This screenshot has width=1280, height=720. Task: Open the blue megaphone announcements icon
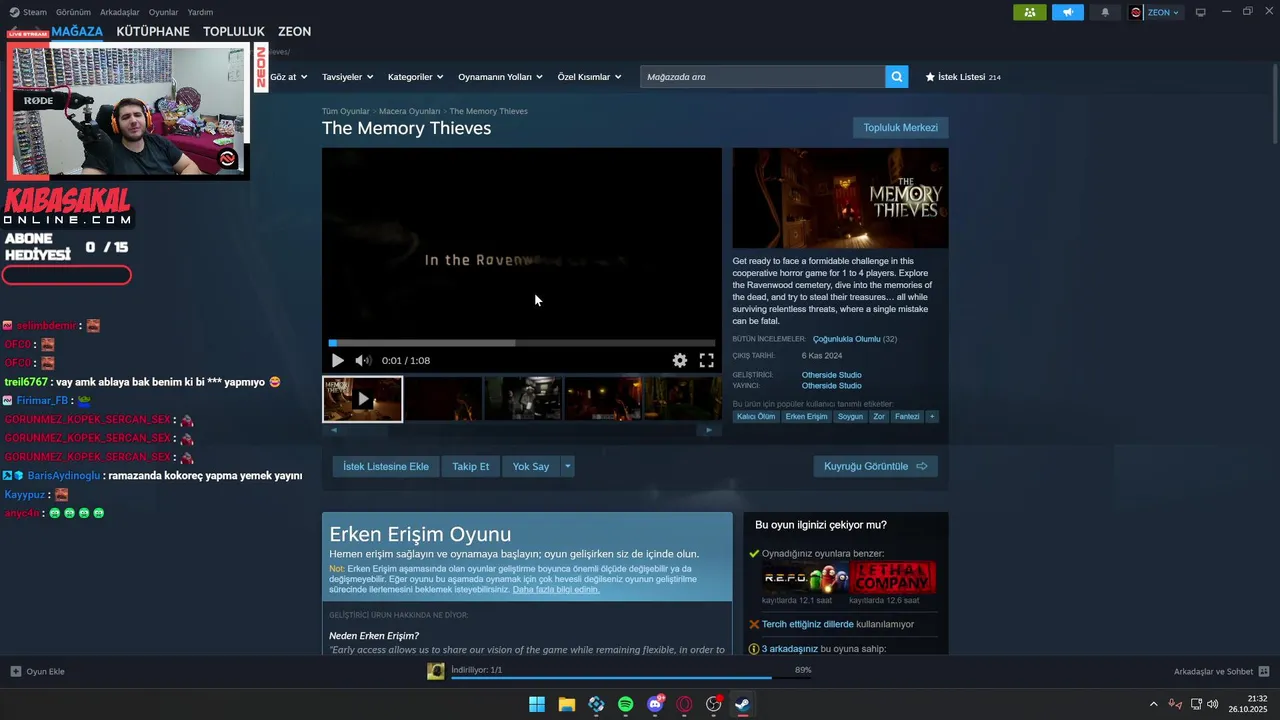(x=1067, y=12)
